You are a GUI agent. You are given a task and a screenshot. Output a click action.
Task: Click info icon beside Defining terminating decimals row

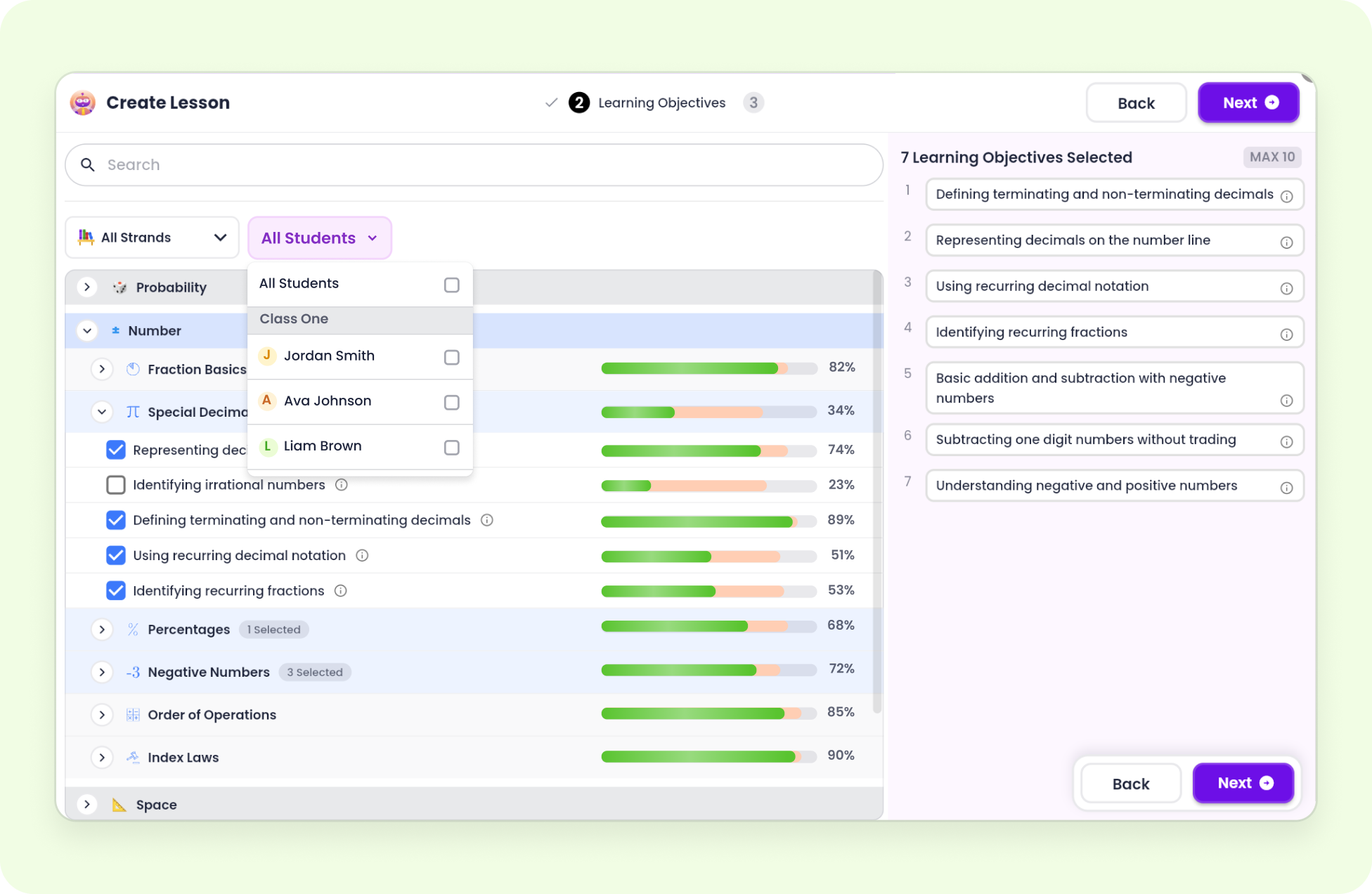point(486,520)
